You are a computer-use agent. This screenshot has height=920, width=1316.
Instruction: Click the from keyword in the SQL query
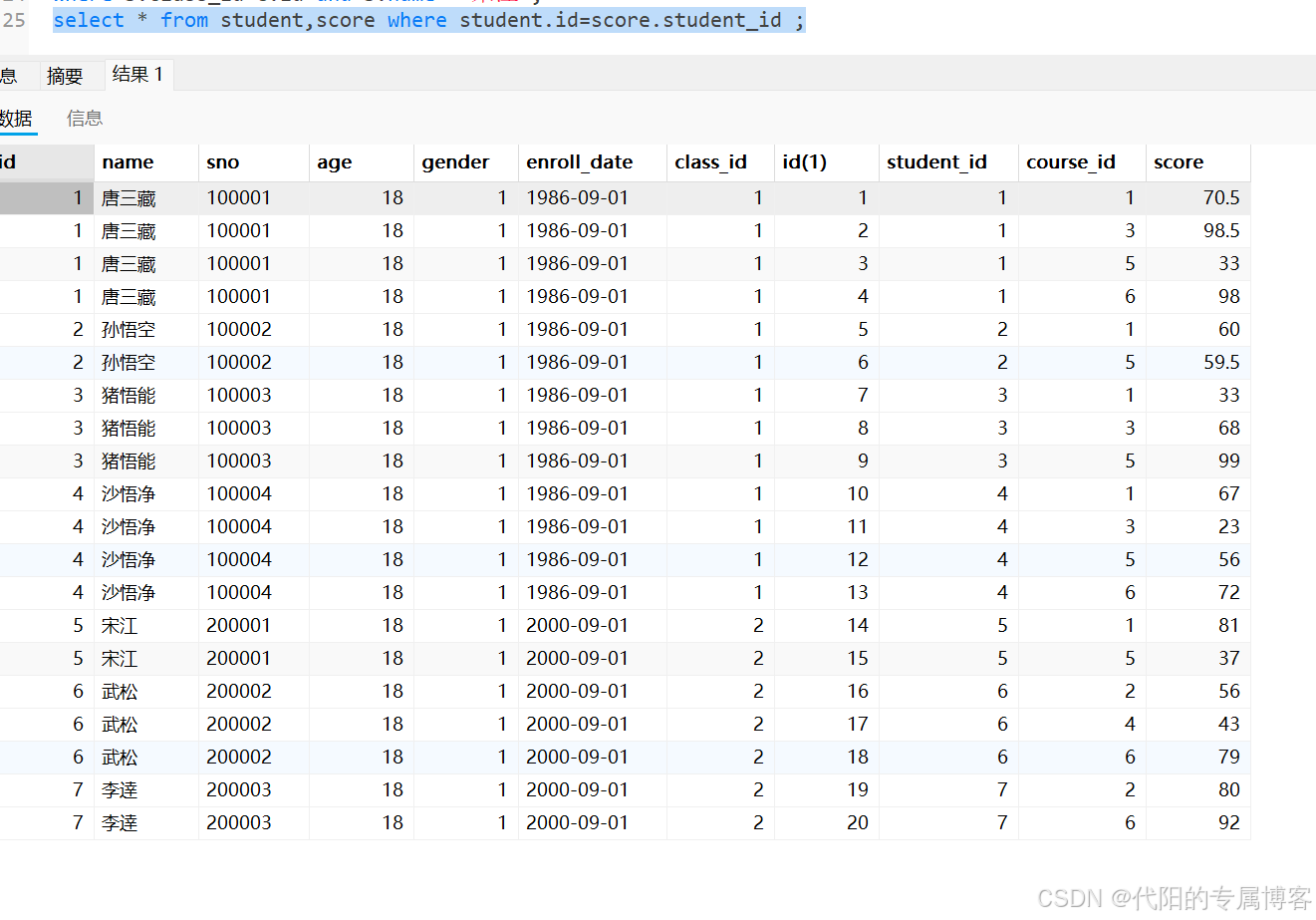tap(184, 20)
